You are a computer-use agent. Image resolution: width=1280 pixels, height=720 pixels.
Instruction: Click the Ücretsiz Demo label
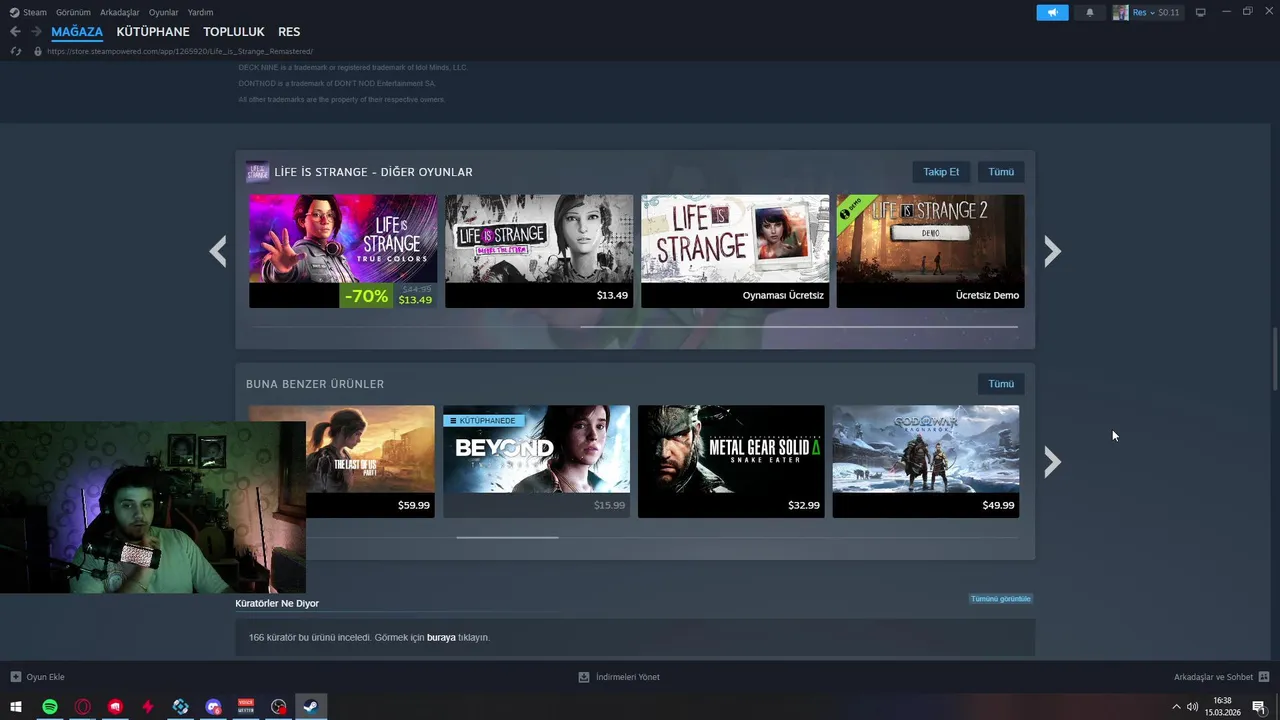pyautogui.click(x=987, y=296)
